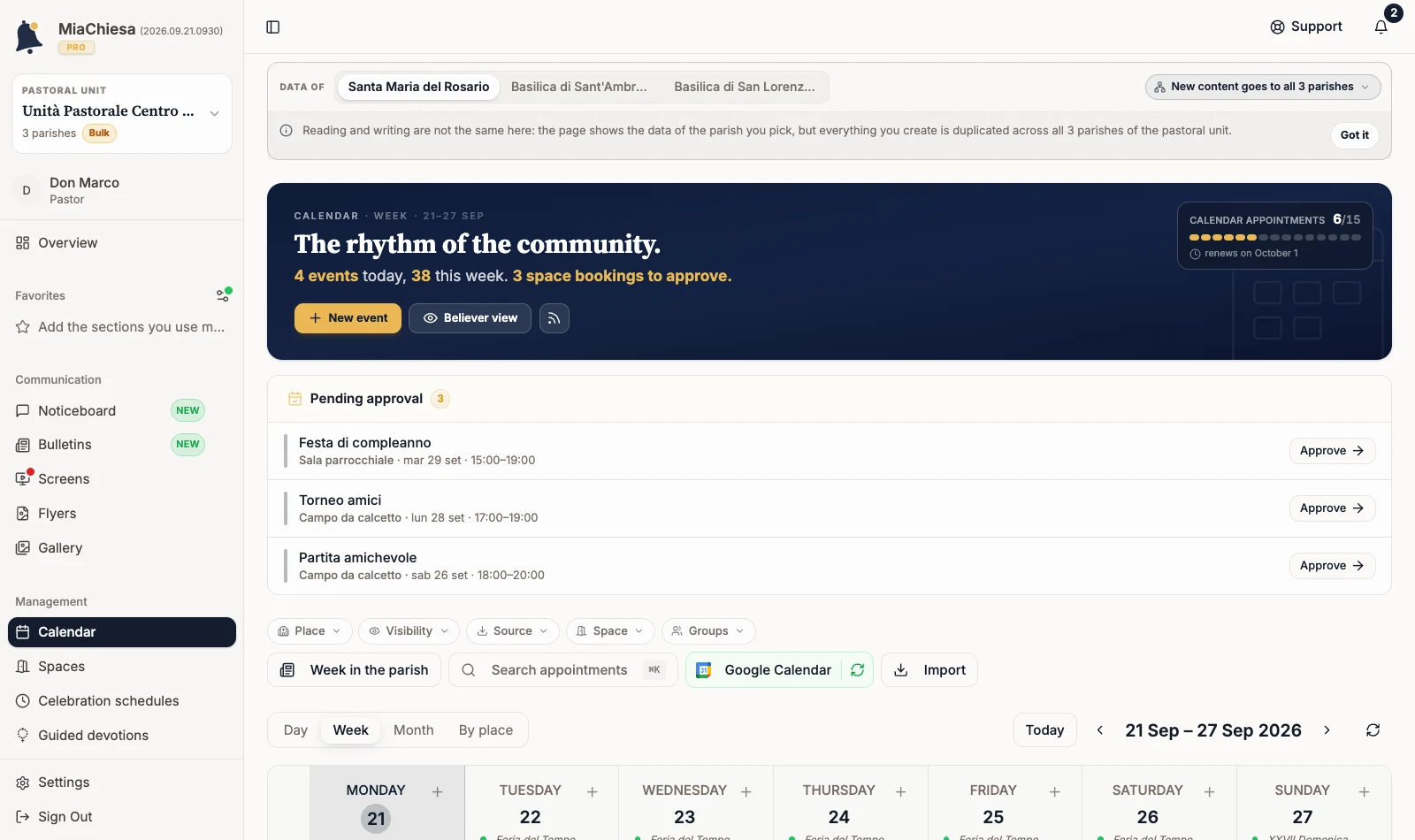
Task: Click the Don Marco avatar
Action: [27, 190]
